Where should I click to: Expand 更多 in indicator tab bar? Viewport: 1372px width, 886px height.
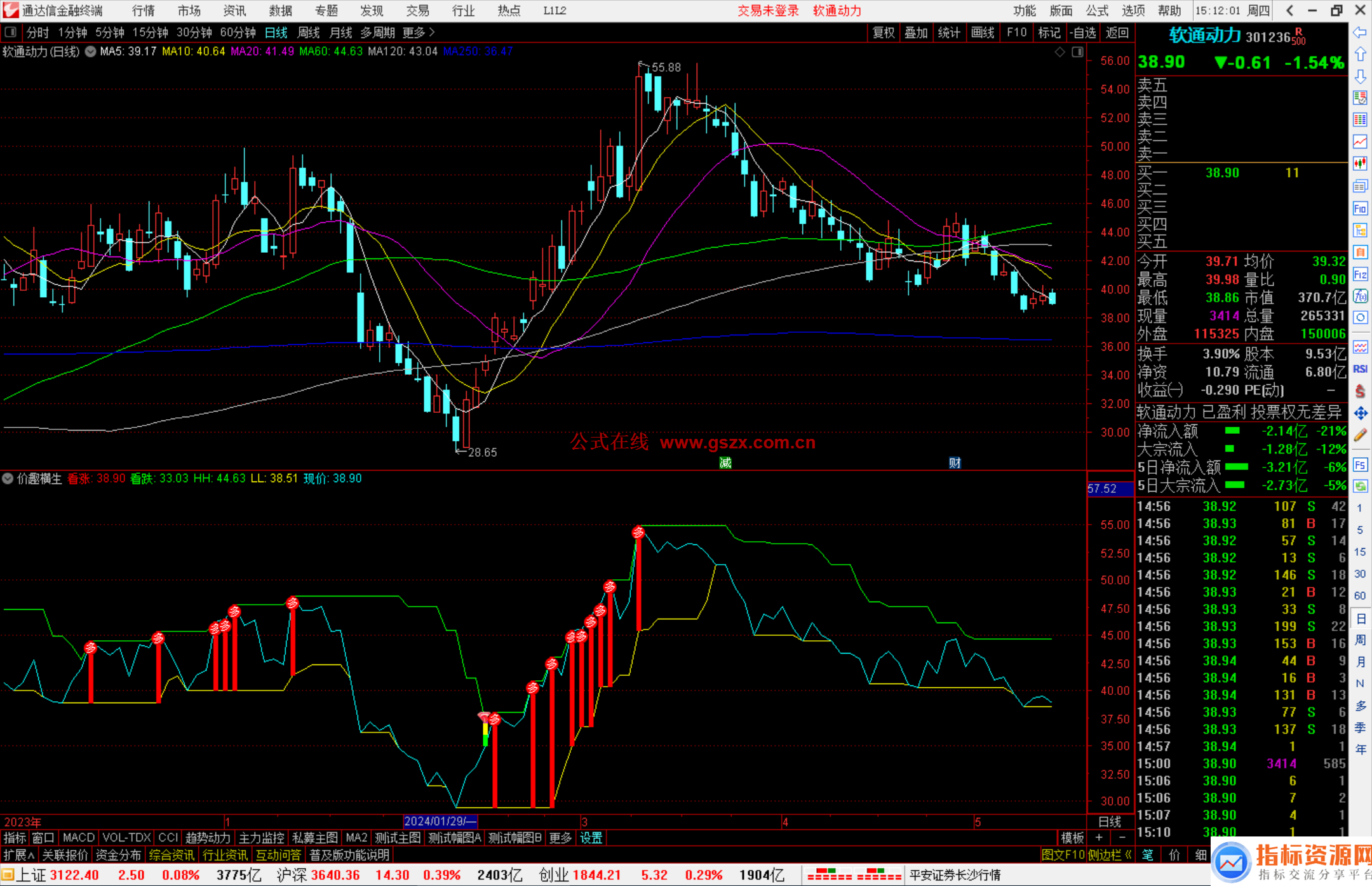click(560, 838)
